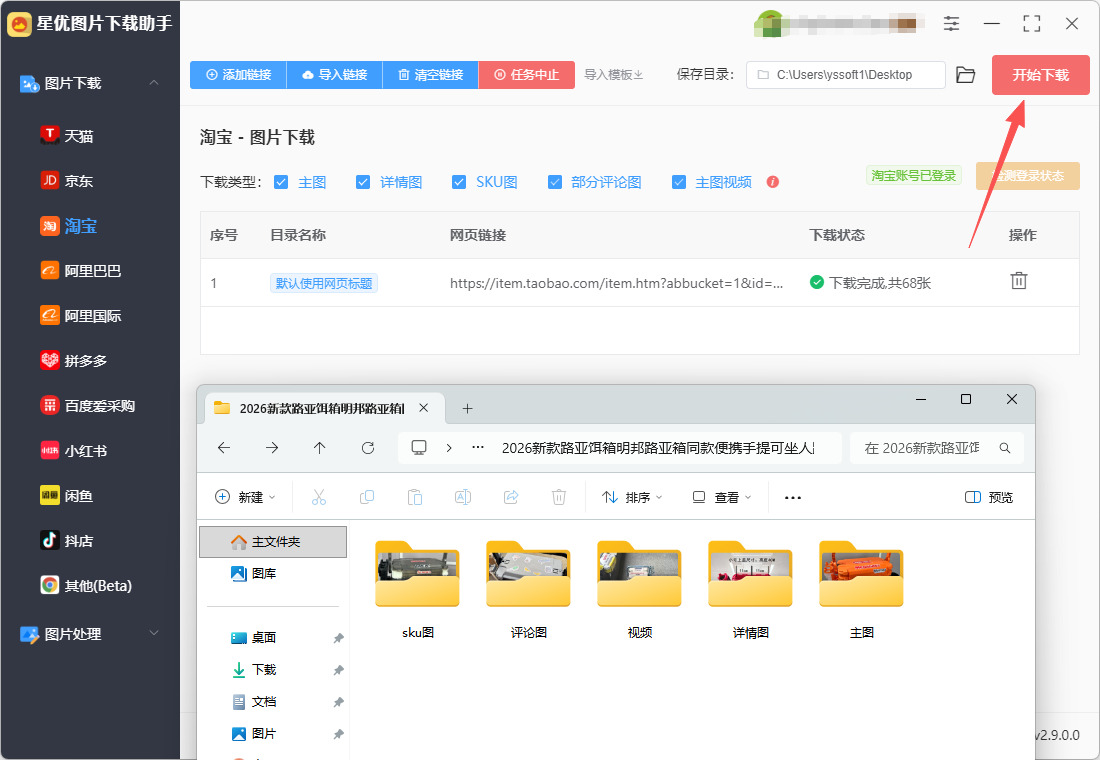Select the sku图 folder
Viewport: 1100px width, 760px height.
[417, 588]
